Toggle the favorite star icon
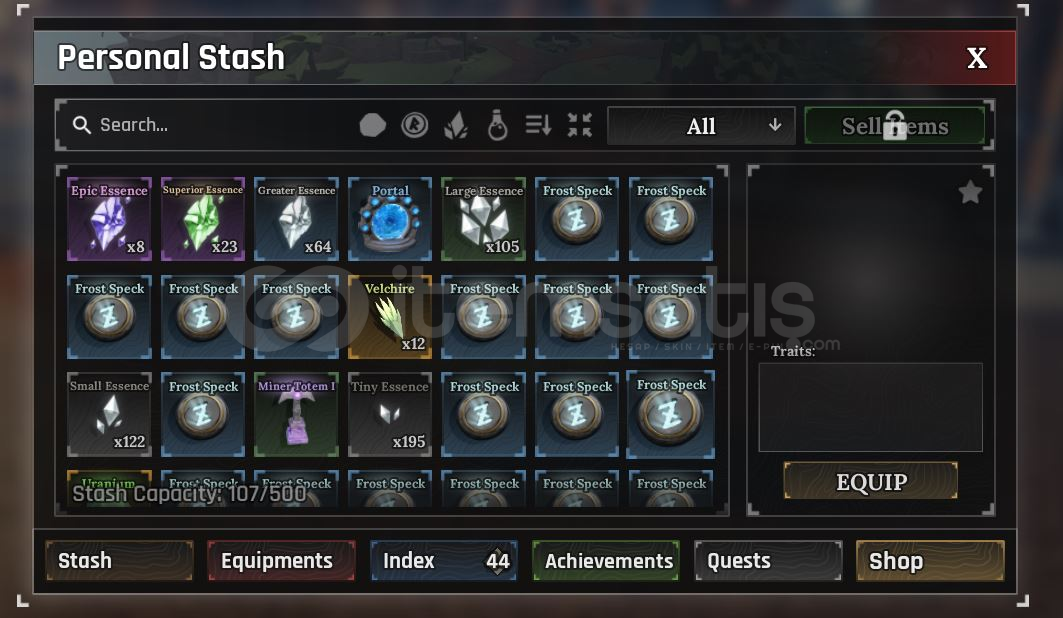 (971, 192)
